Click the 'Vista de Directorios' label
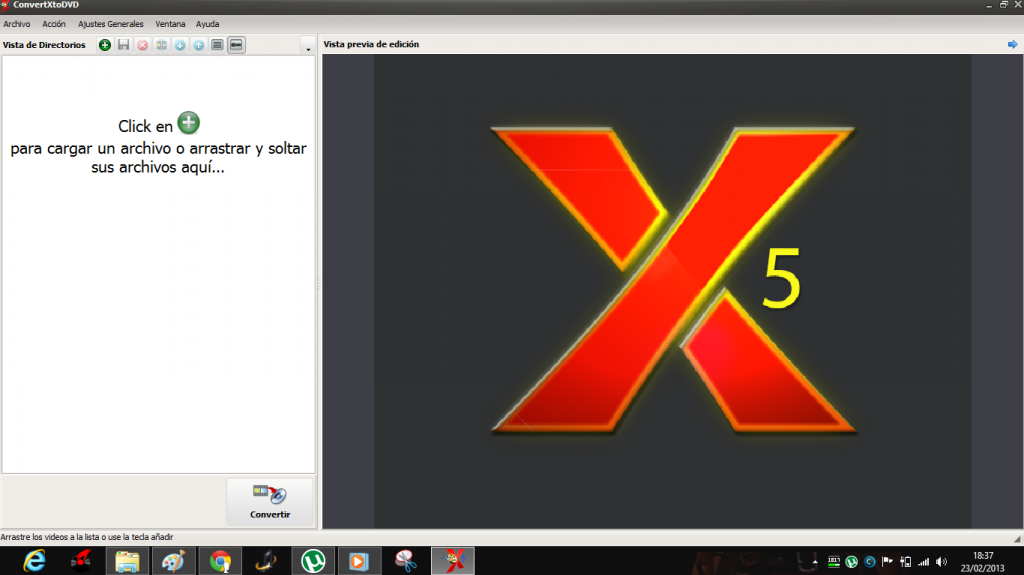The image size is (1024, 575). pos(44,45)
